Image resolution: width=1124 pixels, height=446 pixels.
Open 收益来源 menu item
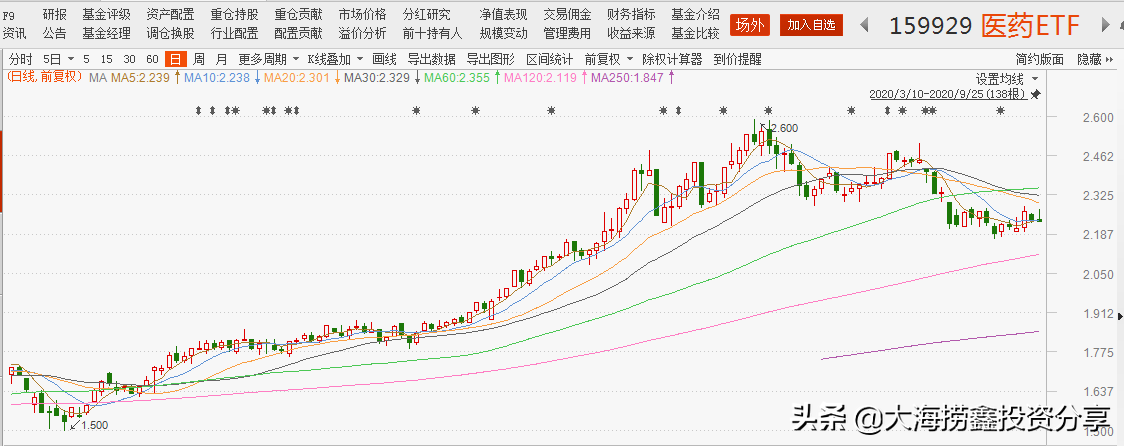(631, 33)
